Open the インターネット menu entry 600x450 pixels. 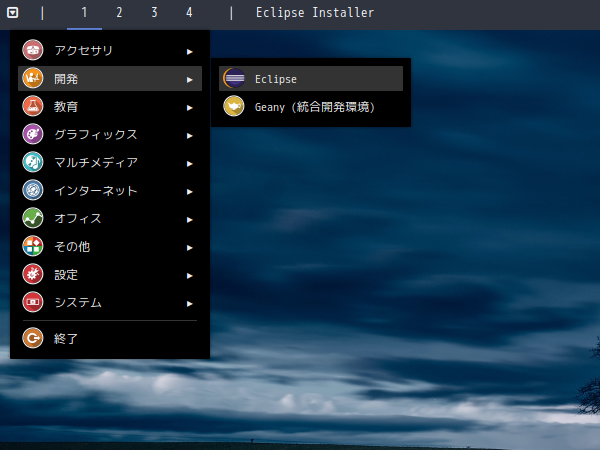coord(110,190)
